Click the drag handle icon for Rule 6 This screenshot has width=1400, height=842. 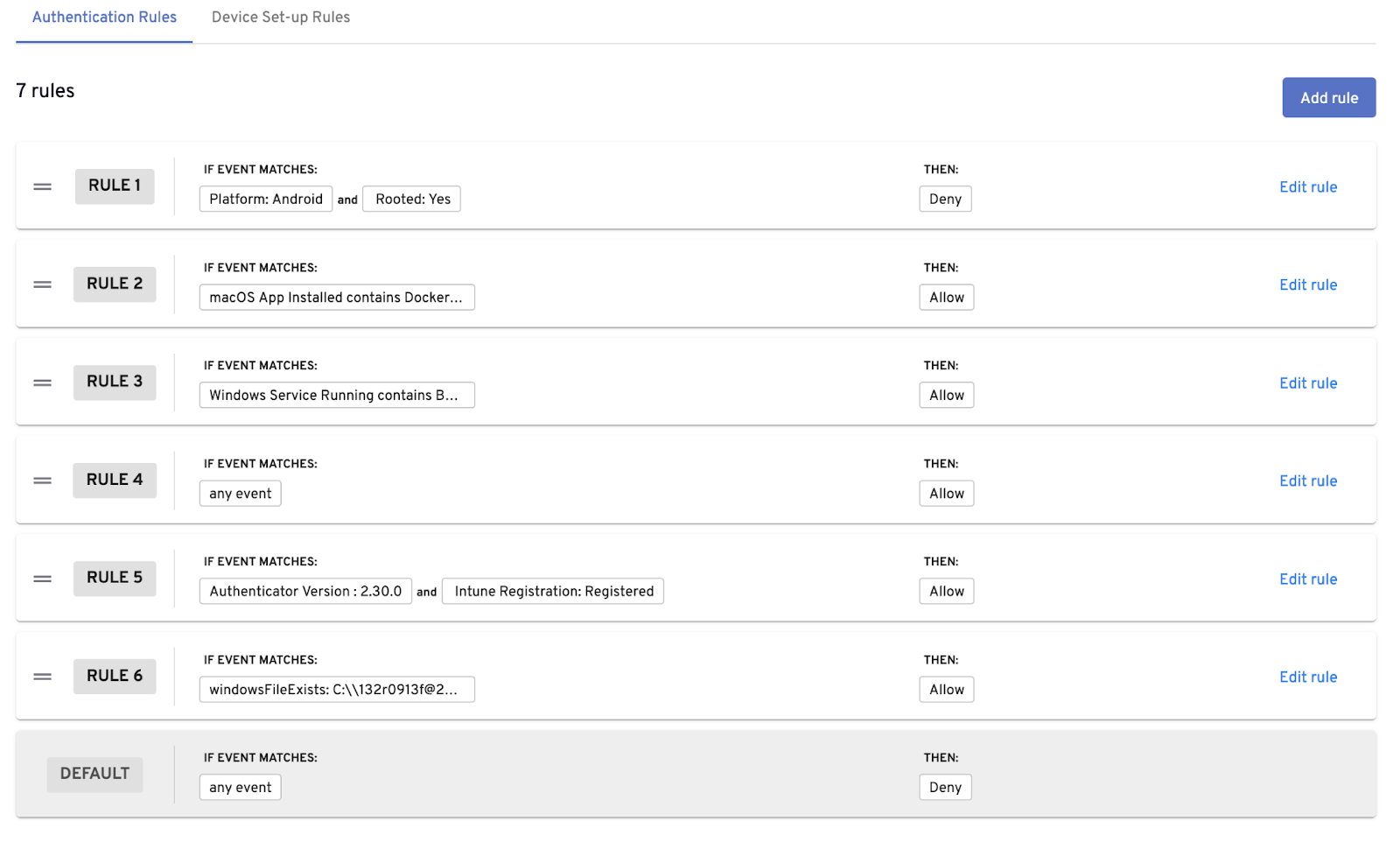(x=42, y=677)
